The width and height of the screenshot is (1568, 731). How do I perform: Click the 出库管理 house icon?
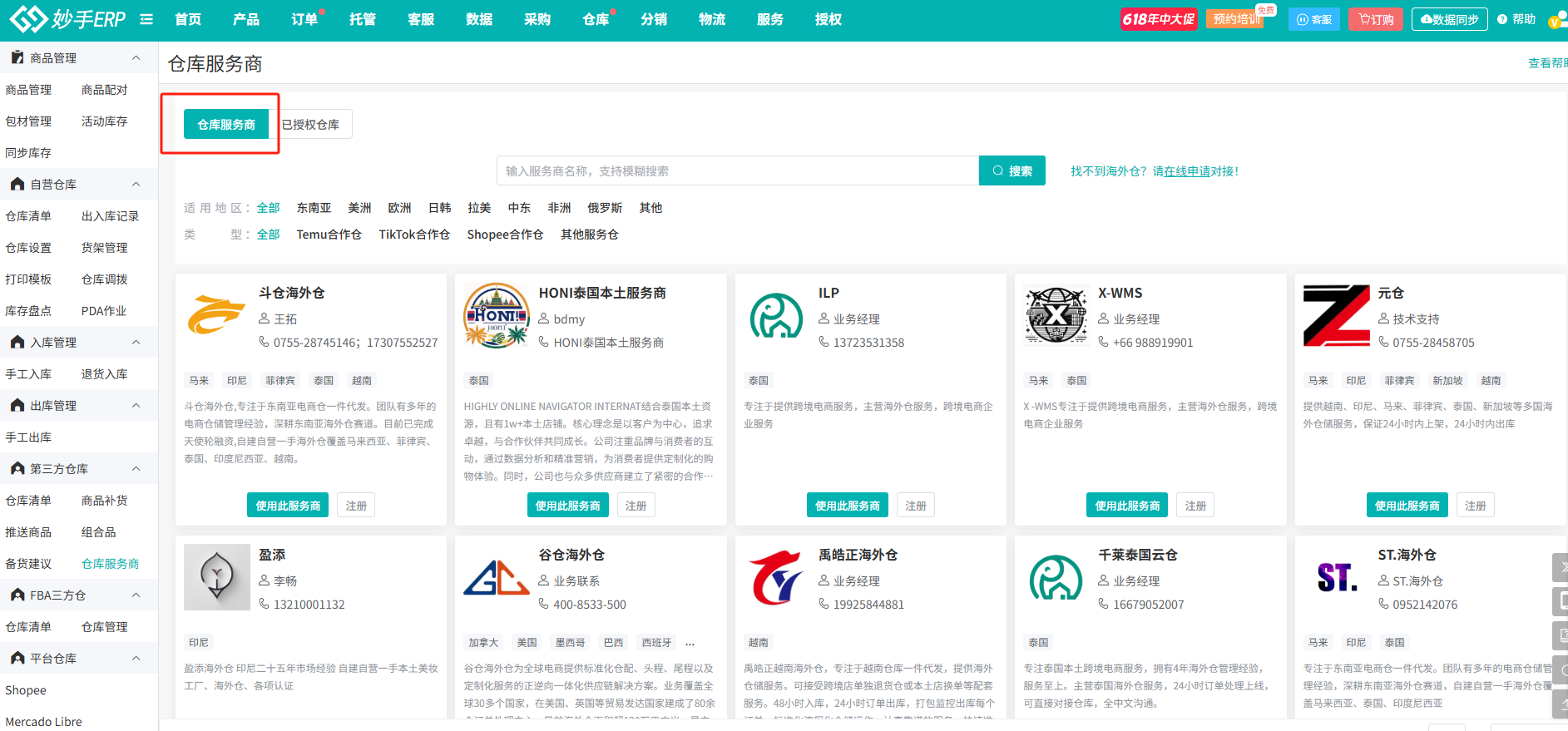17,405
